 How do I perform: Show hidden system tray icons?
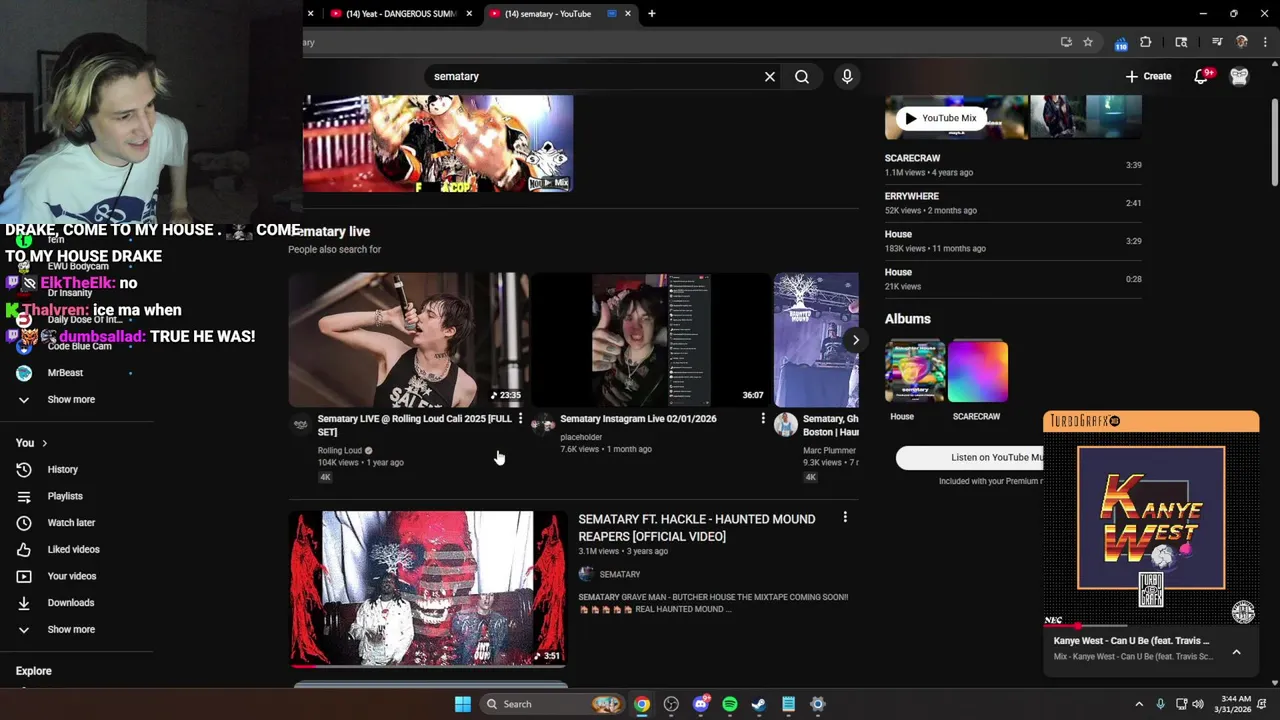(1139, 704)
